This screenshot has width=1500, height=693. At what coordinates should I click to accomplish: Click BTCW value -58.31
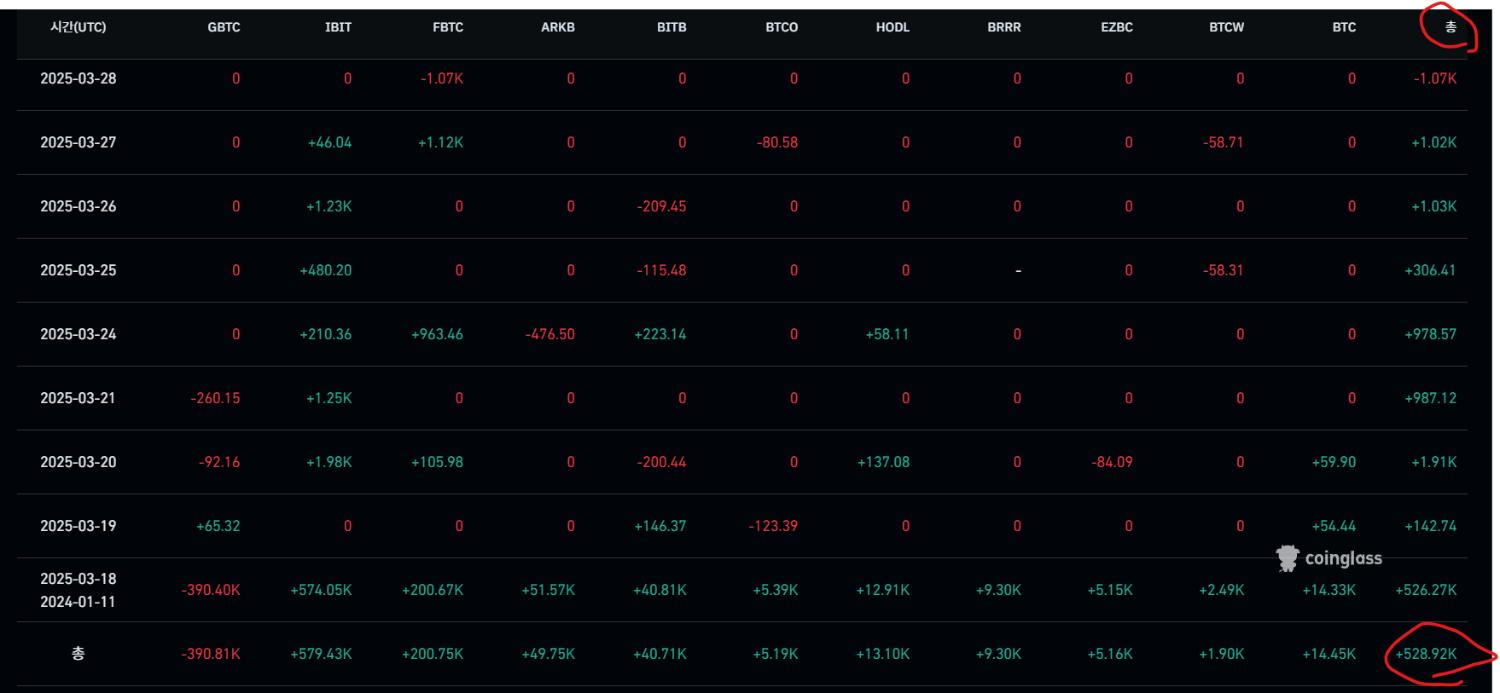1223,271
